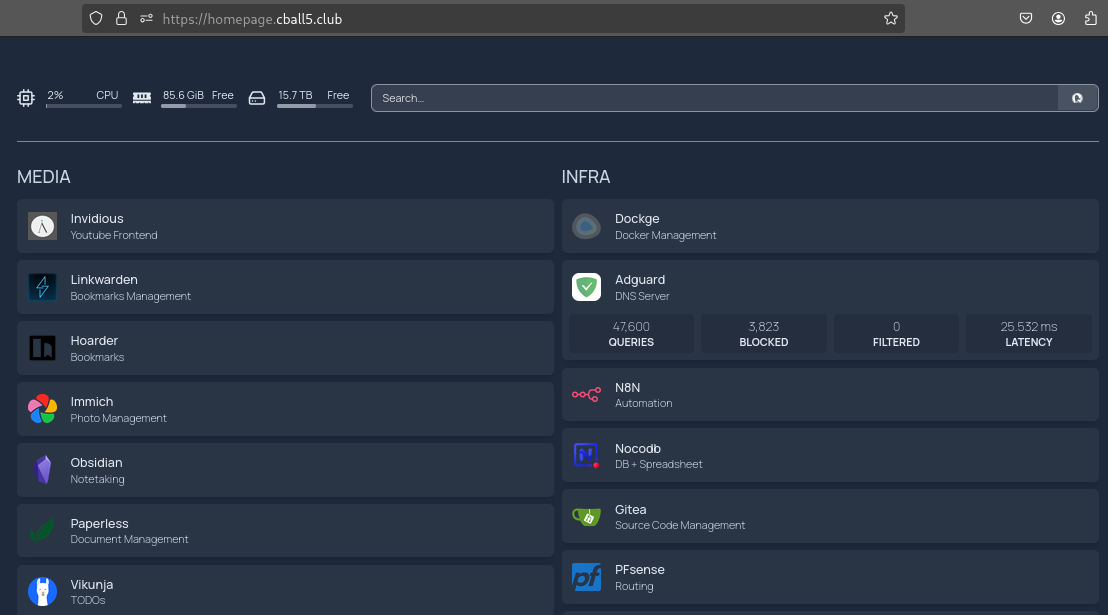
Task: Collapse the INFRA section heading
Action: (586, 177)
